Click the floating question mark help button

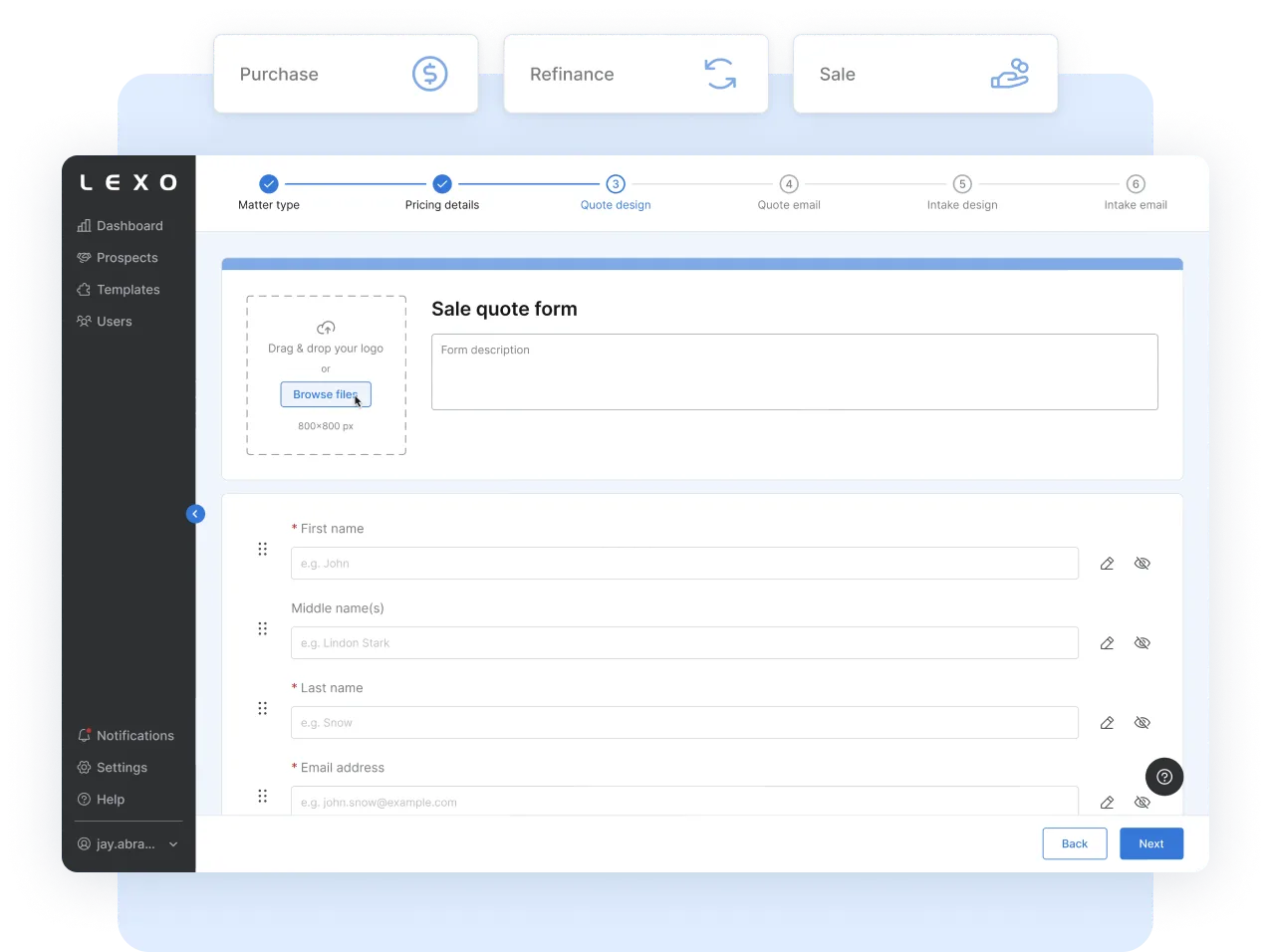point(1163,777)
